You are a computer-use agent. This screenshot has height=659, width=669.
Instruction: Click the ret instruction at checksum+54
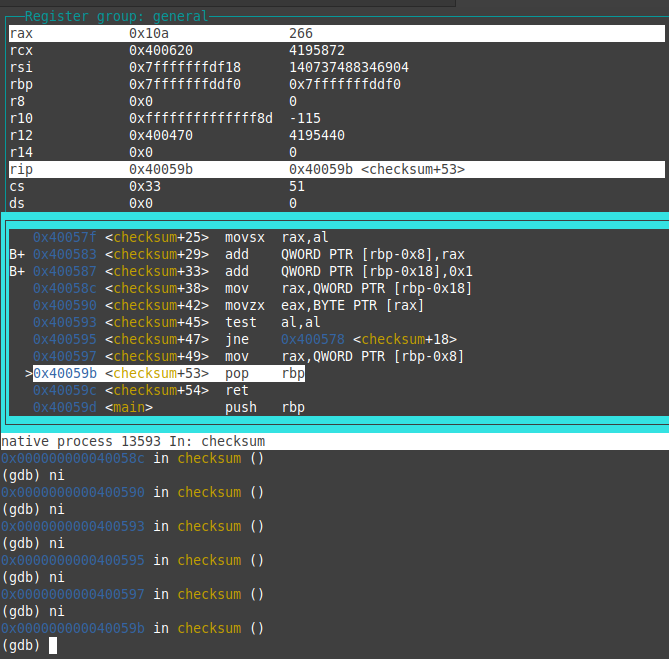(236, 390)
